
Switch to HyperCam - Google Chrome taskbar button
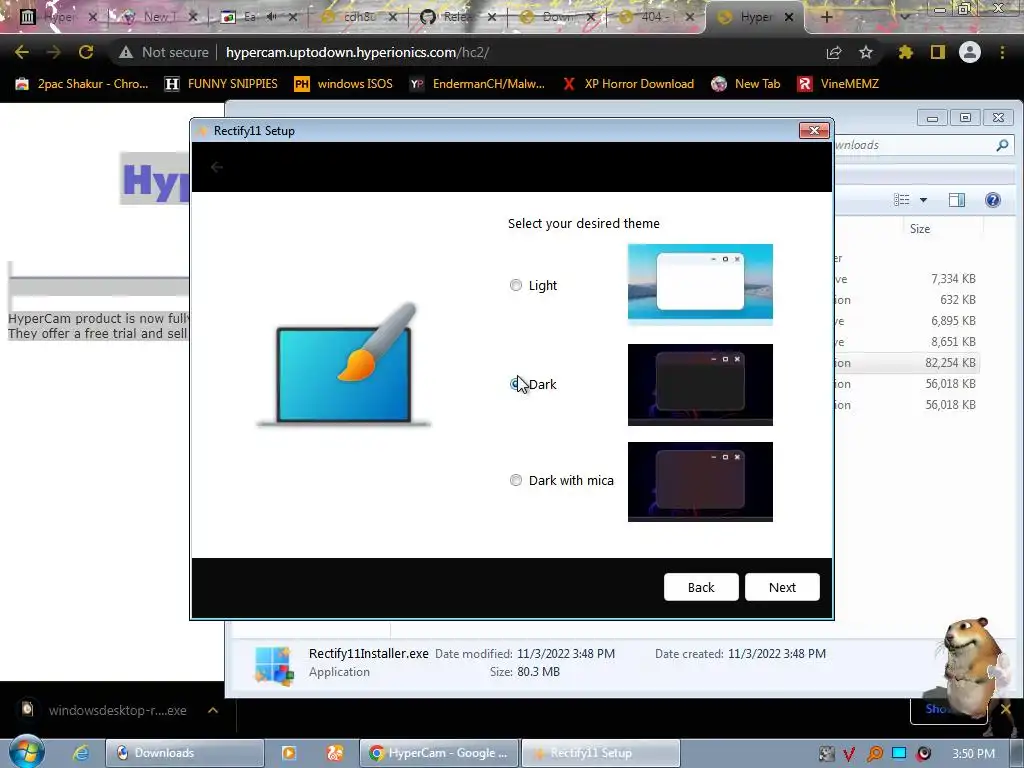pos(439,753)
